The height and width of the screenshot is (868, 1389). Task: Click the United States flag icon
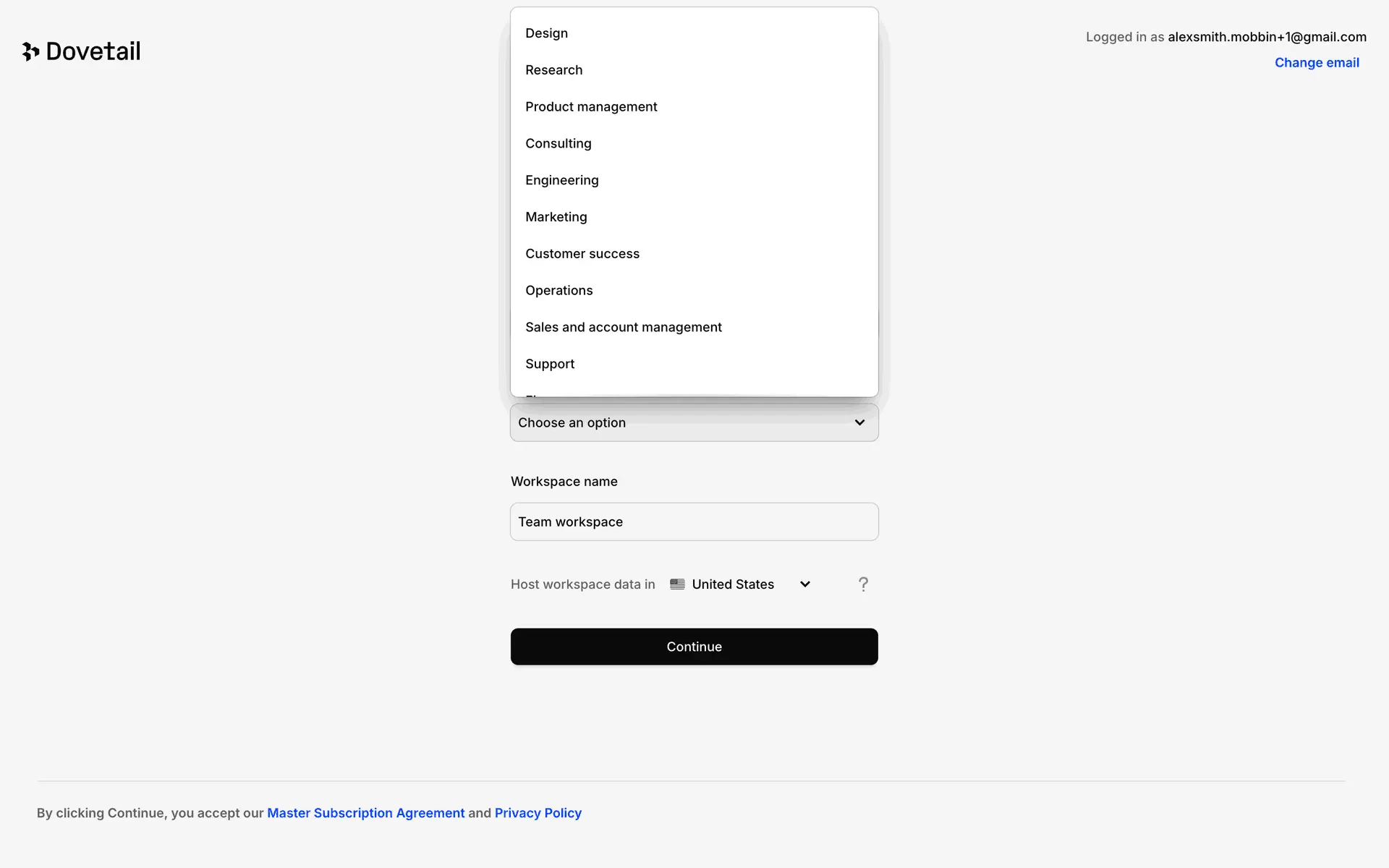677,584
